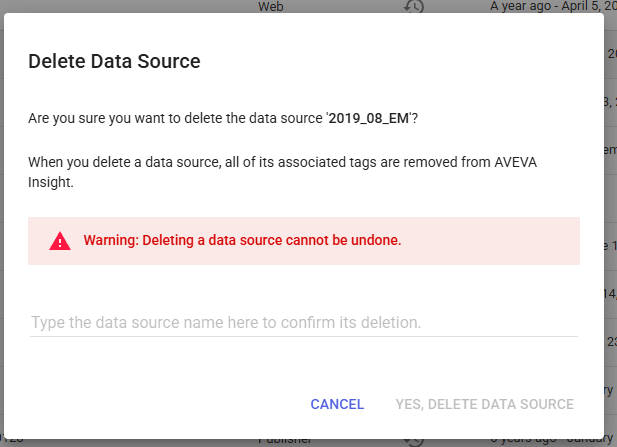Click the dimmed backdrop left of the dialog
This screenshot has width=617, height=447.
2,224
